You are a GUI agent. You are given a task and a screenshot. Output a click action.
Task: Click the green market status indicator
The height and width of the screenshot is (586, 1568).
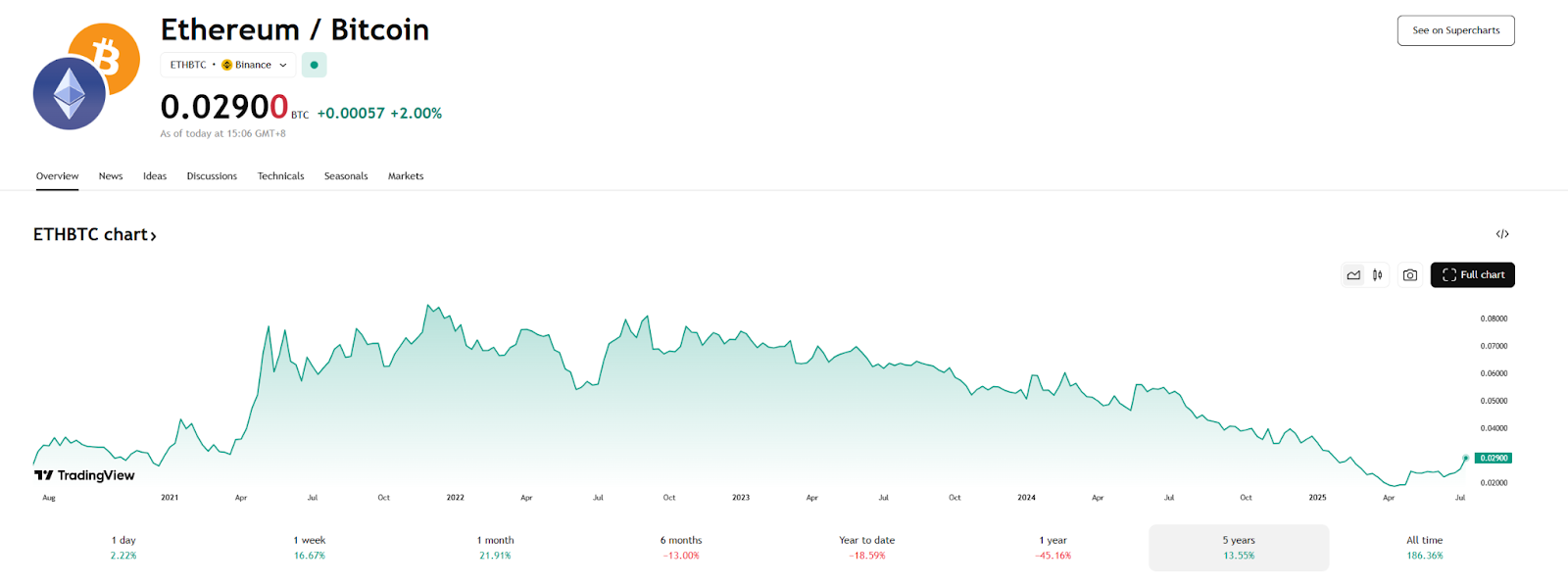click(314, 65)
